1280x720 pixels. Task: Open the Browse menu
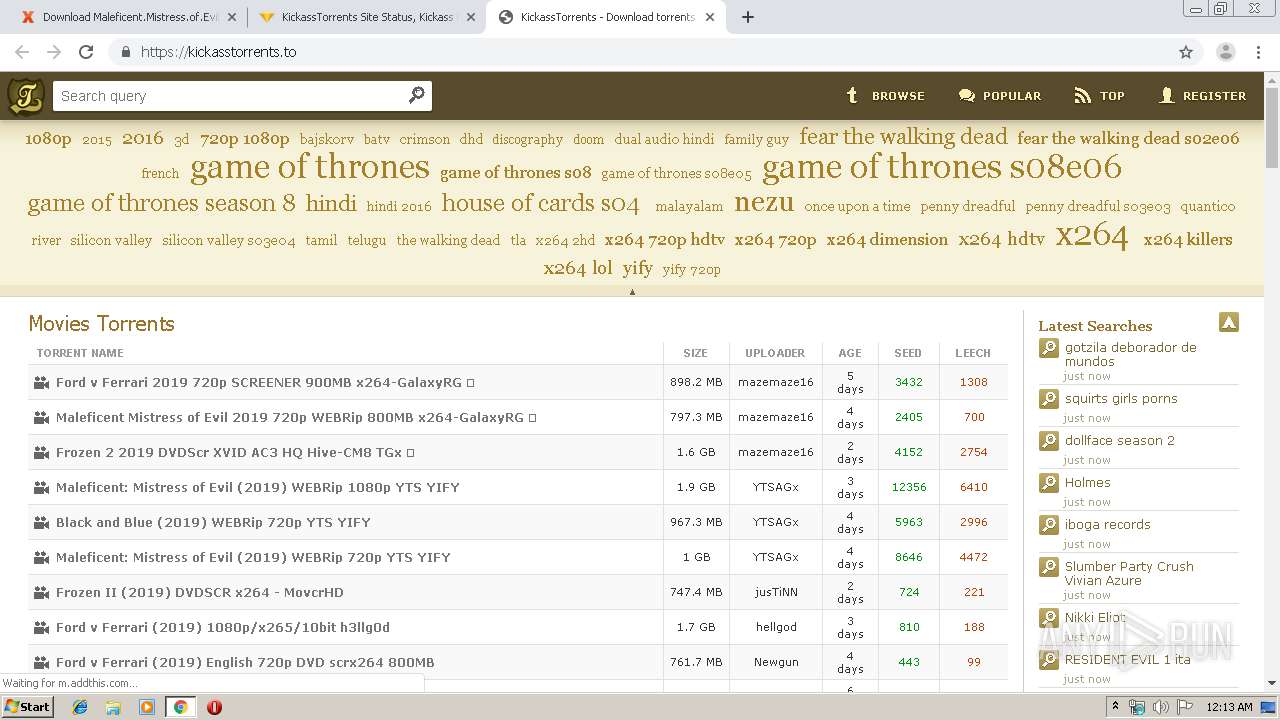[x=885, y=96]
